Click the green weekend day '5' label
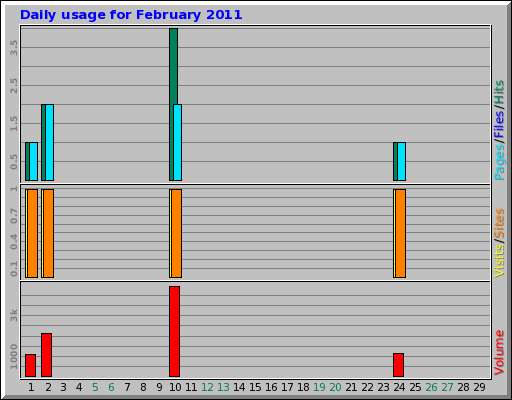Image resolution: width=512 pixels, height=400 pixels. (x=95, y=387)
